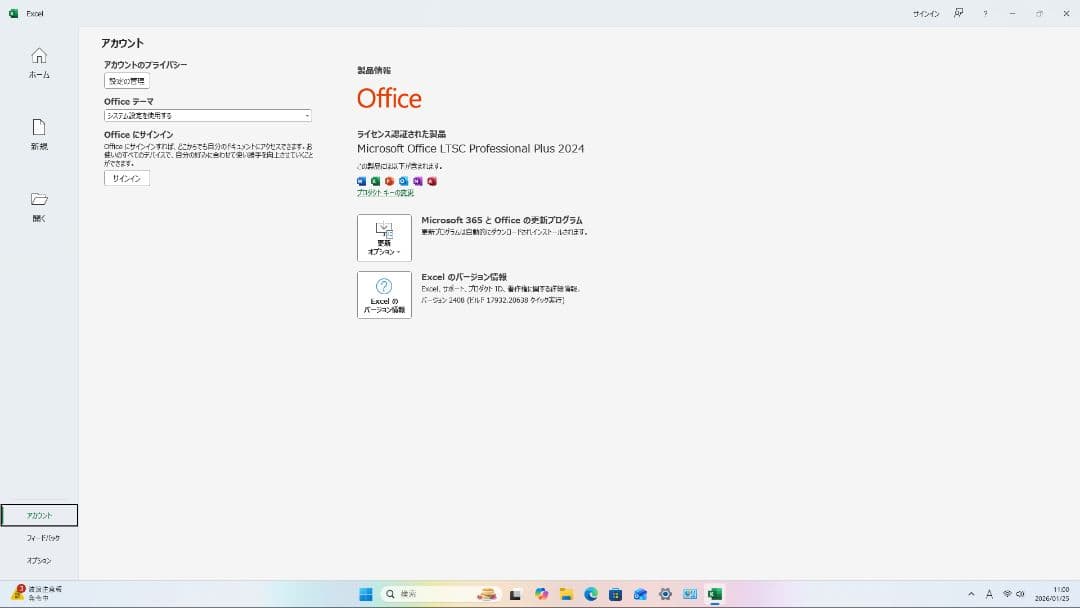Open Task View from the taskbar

coord(515,594)
